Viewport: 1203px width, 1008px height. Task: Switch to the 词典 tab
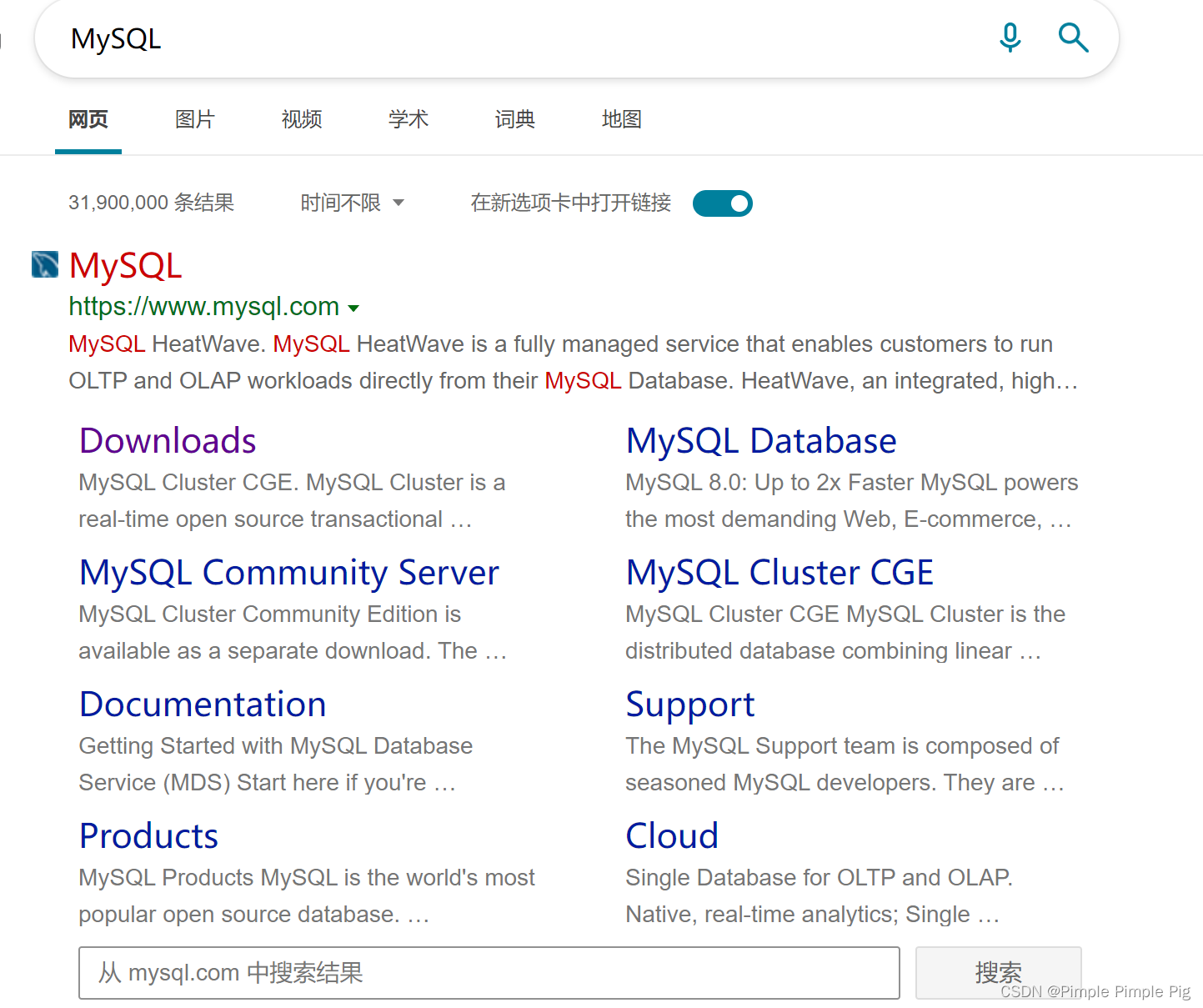(x=515, y=119)
